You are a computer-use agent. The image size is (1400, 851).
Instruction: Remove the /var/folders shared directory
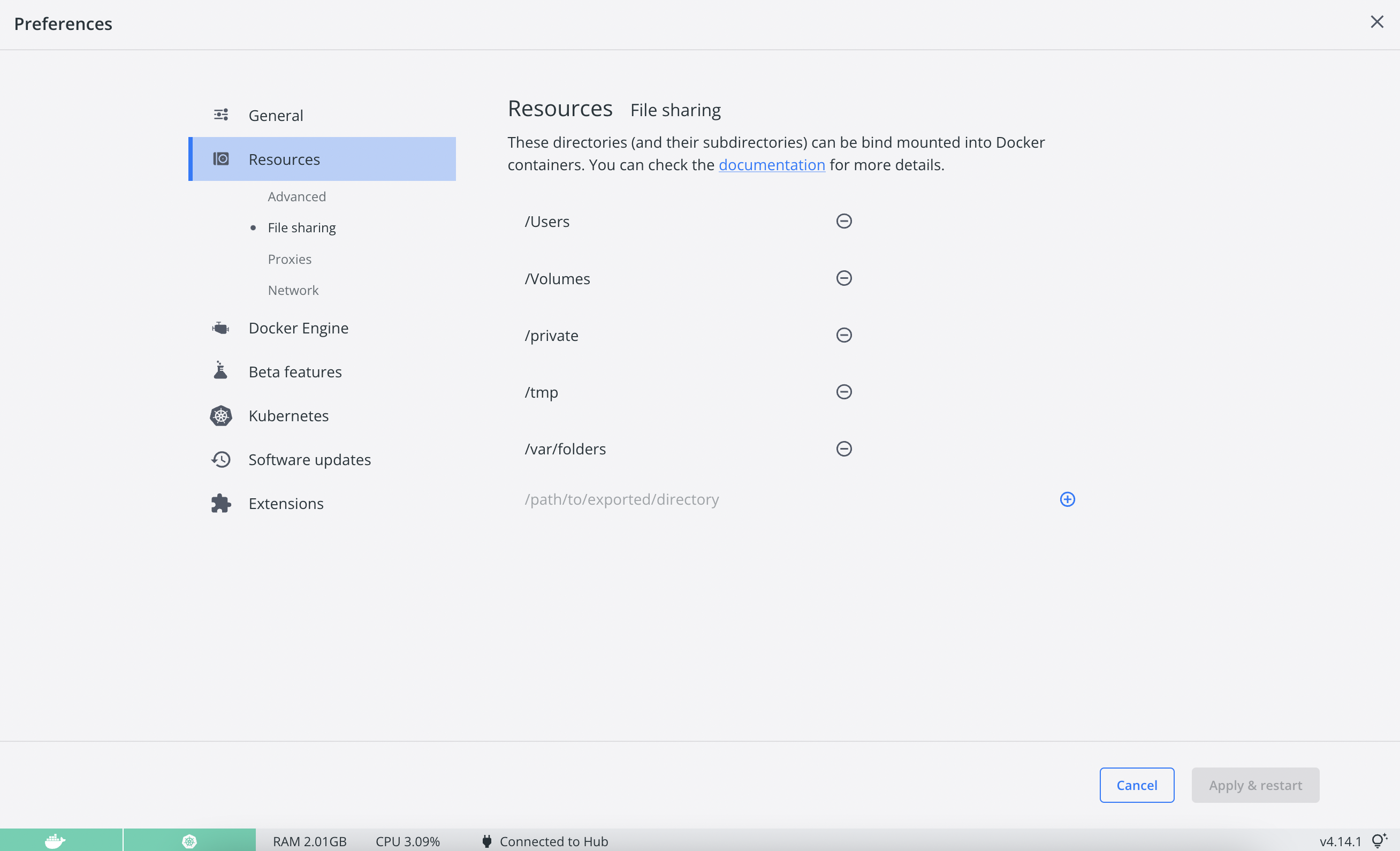844,449
